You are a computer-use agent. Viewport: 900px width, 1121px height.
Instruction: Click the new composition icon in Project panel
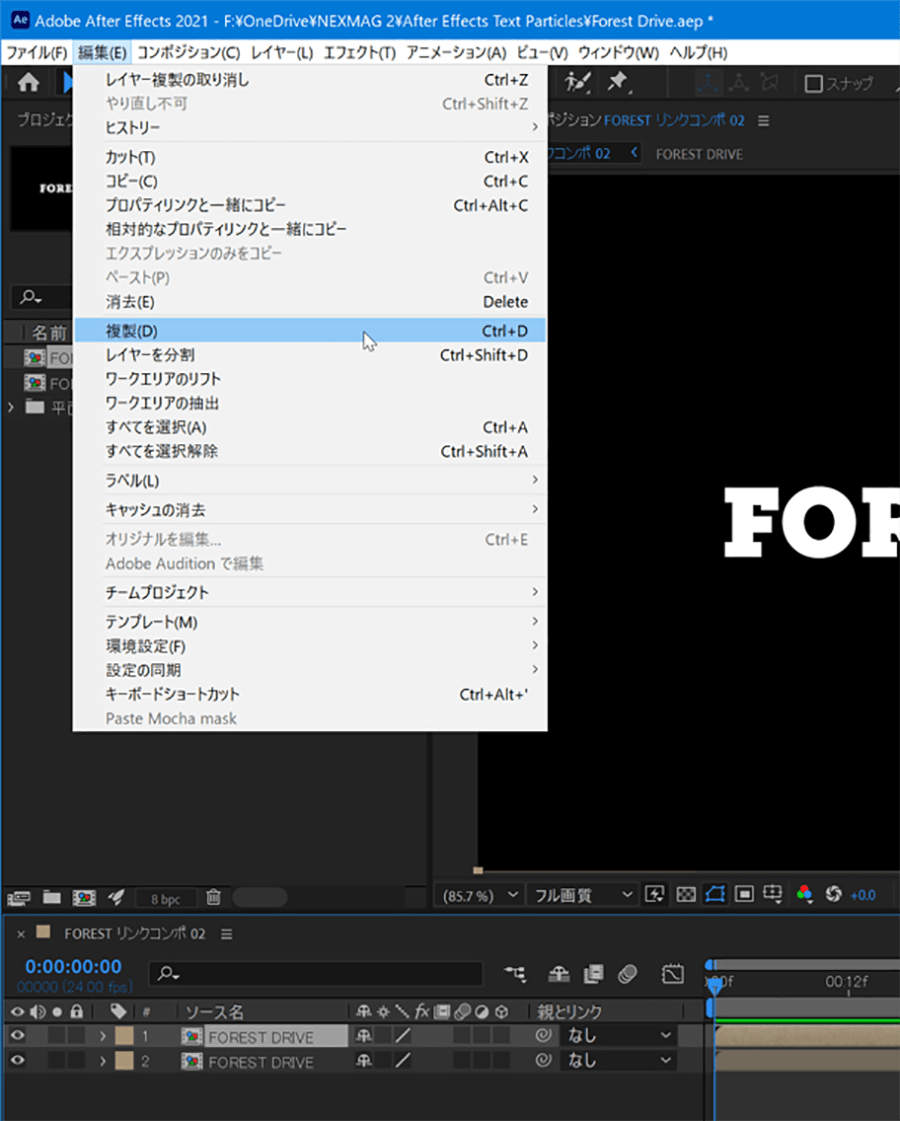[83, 897]
